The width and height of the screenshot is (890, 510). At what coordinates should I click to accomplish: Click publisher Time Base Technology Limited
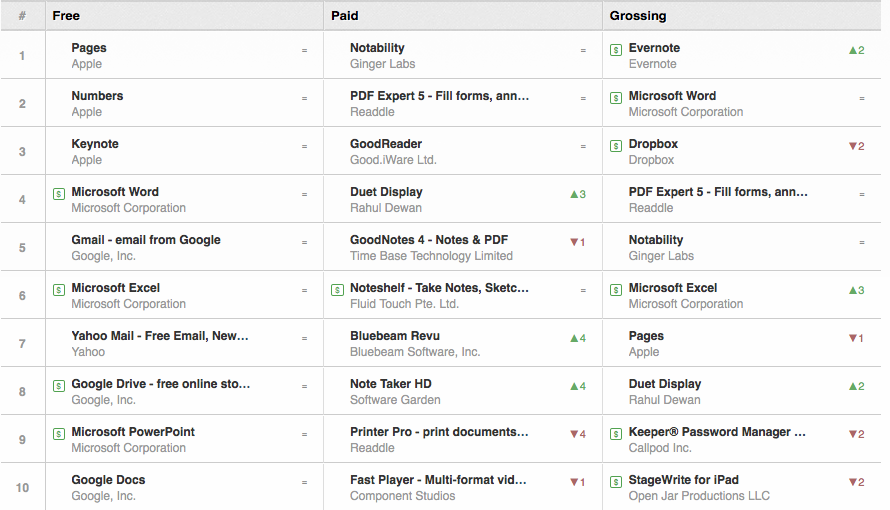tap(431, 256)
